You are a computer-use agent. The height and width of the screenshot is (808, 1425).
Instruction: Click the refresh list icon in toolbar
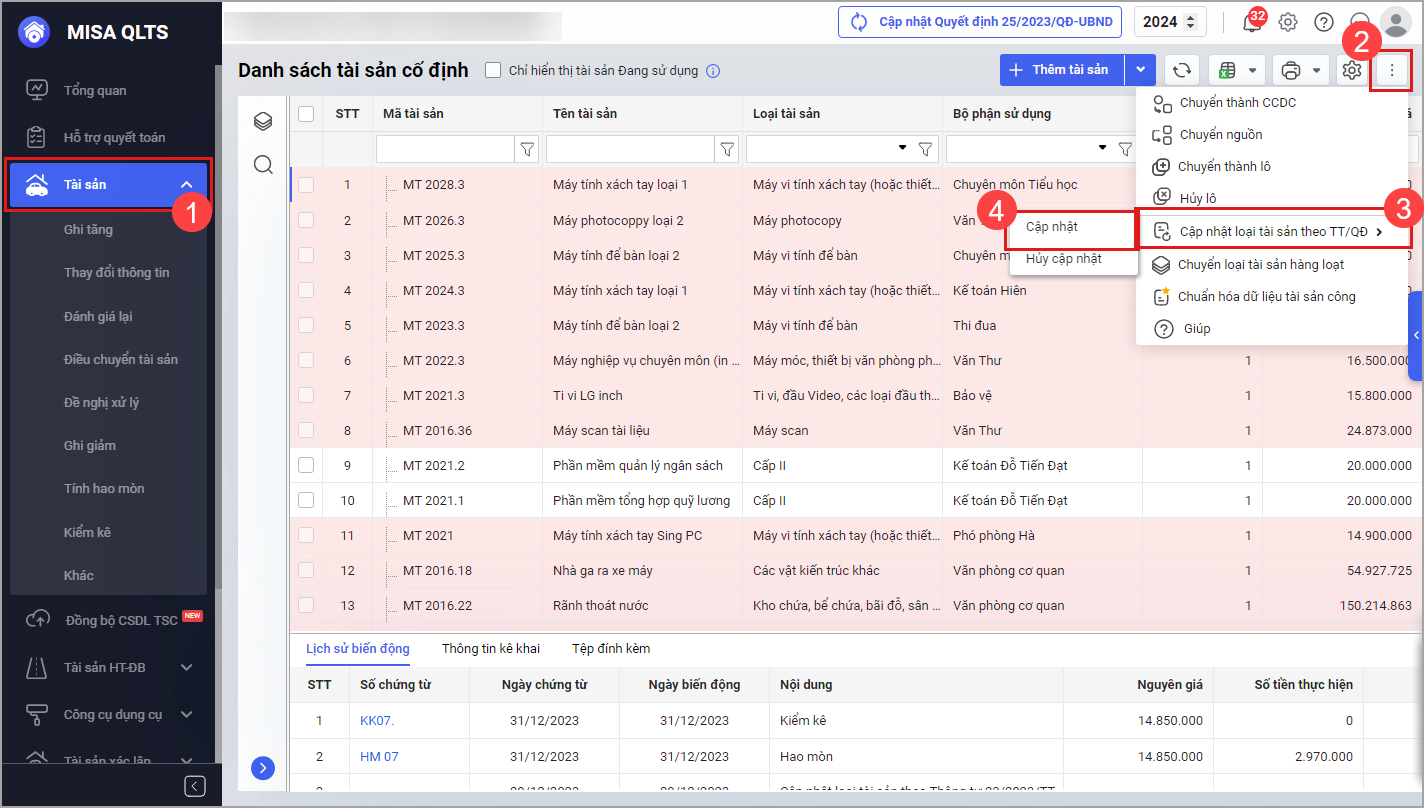coord(1182,70)
